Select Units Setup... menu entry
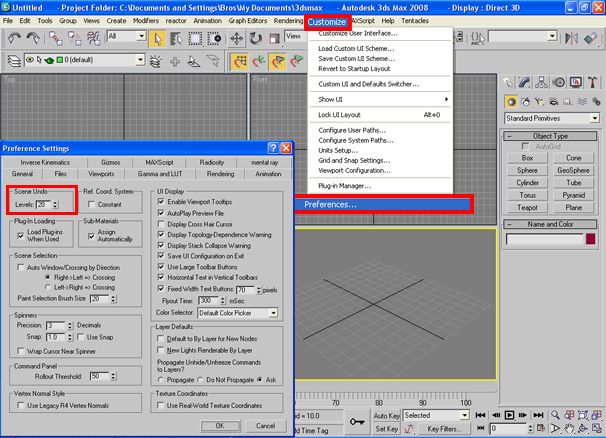 (x=338, y=150)
